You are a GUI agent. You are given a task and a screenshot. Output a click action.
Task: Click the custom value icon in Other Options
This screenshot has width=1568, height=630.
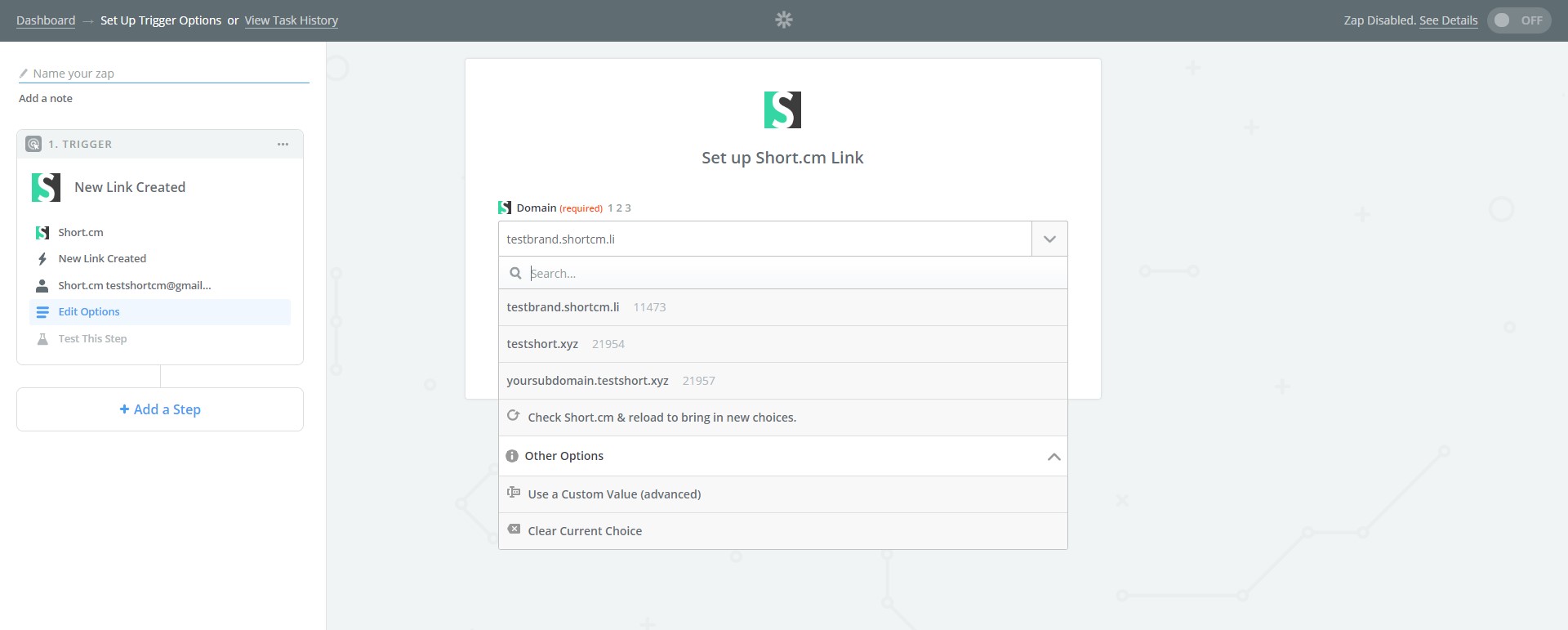(514, 493)
